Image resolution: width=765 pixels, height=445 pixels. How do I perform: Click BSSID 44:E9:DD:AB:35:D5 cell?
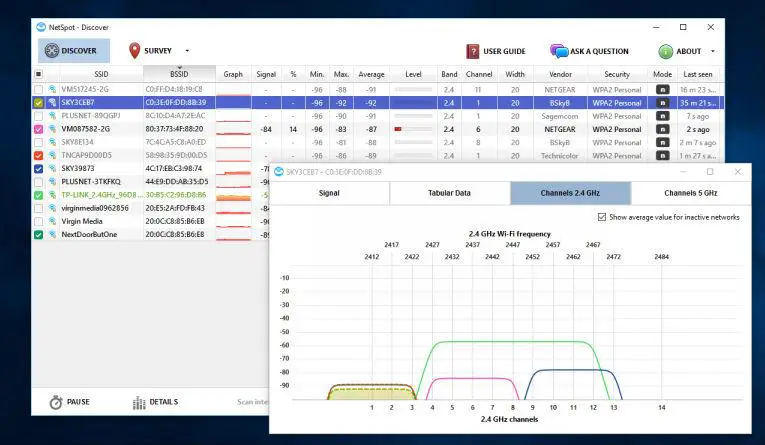coord(177,182)
